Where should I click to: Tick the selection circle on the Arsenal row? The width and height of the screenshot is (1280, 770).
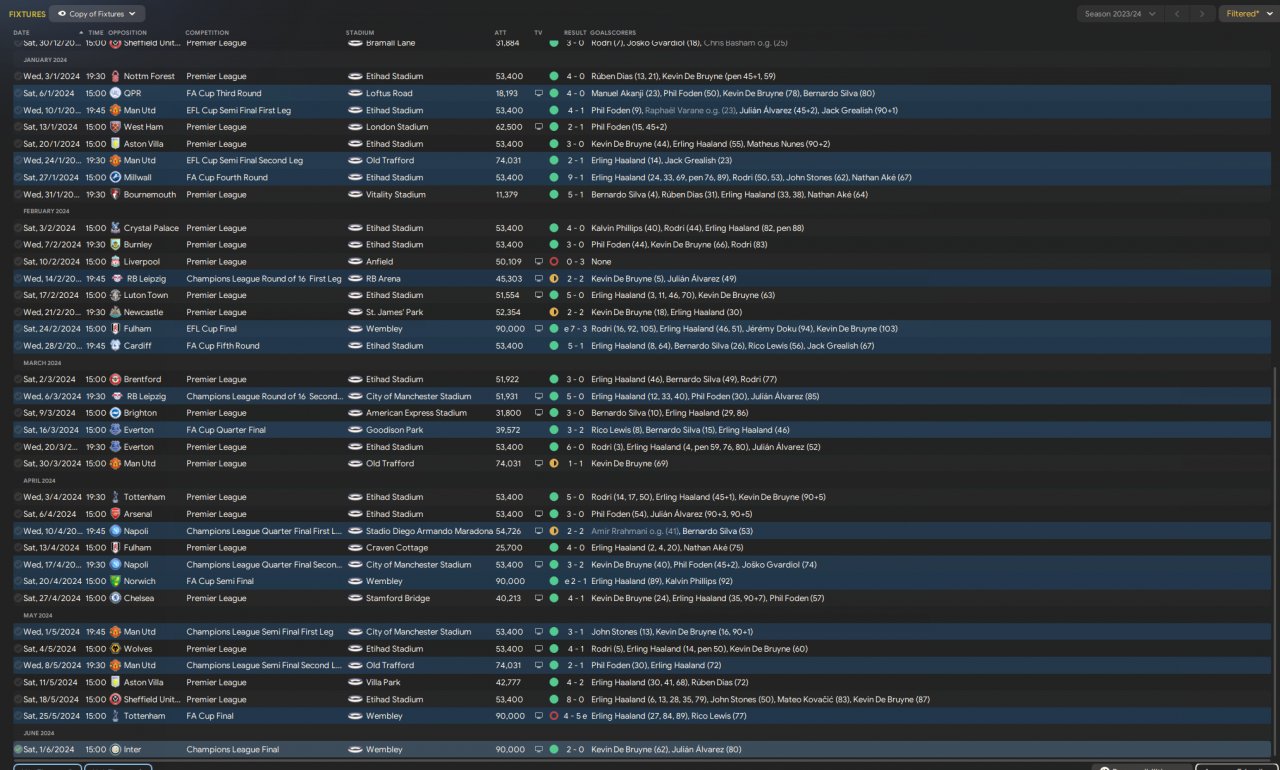(x=18, y=514)
